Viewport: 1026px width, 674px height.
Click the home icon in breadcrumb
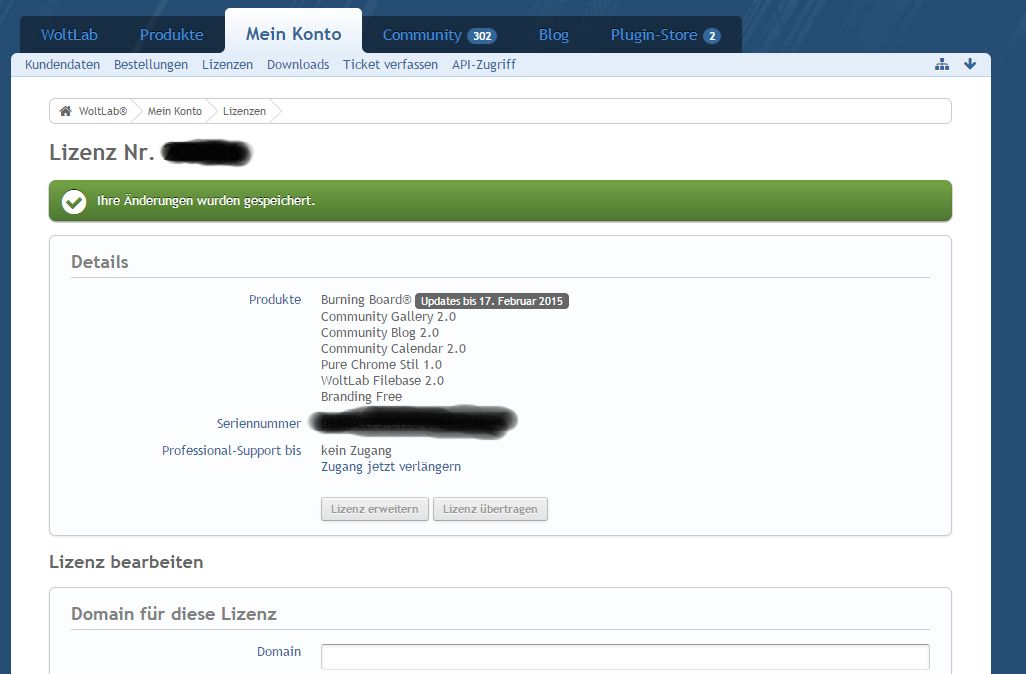point(66,111)
